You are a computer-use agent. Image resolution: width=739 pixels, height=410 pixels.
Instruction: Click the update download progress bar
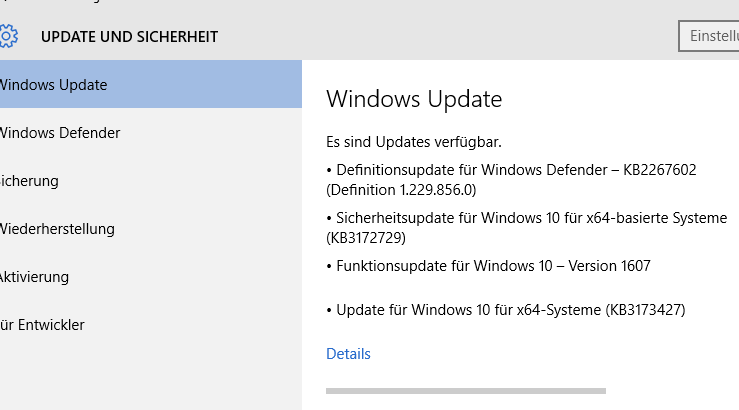[466, 390]
